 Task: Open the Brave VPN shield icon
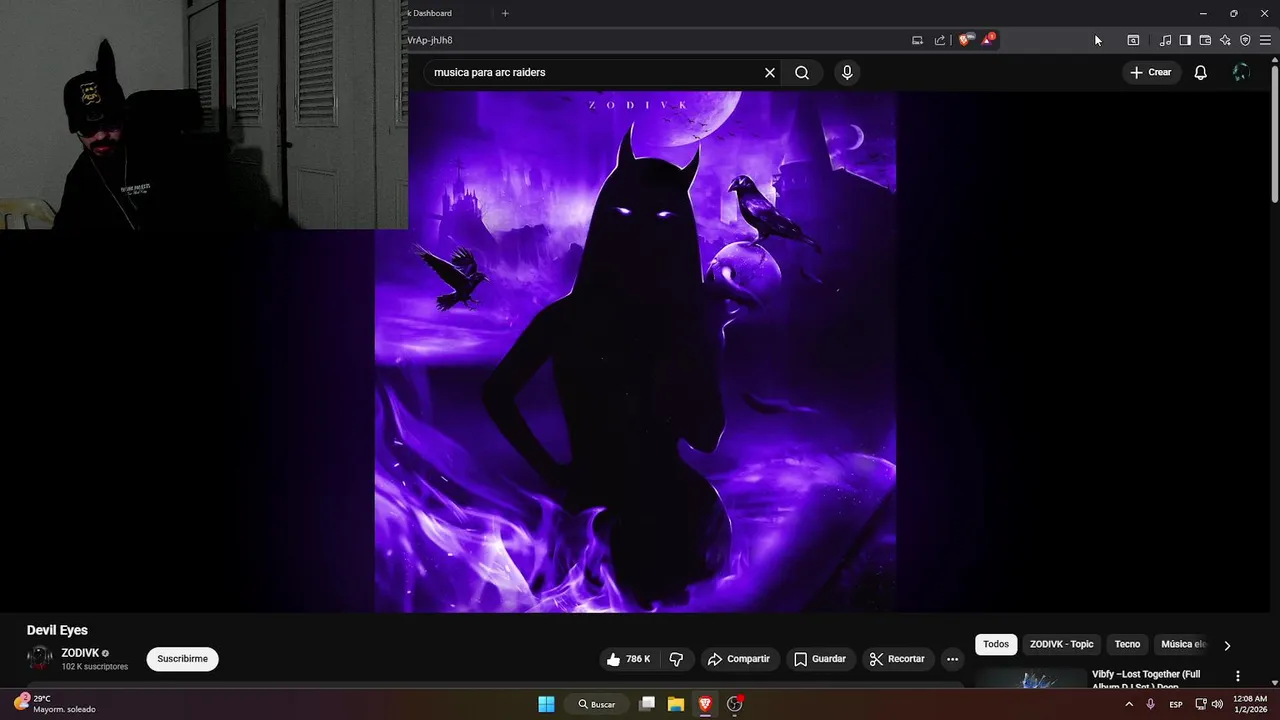pyautogui.click(x=1245, y=40)
